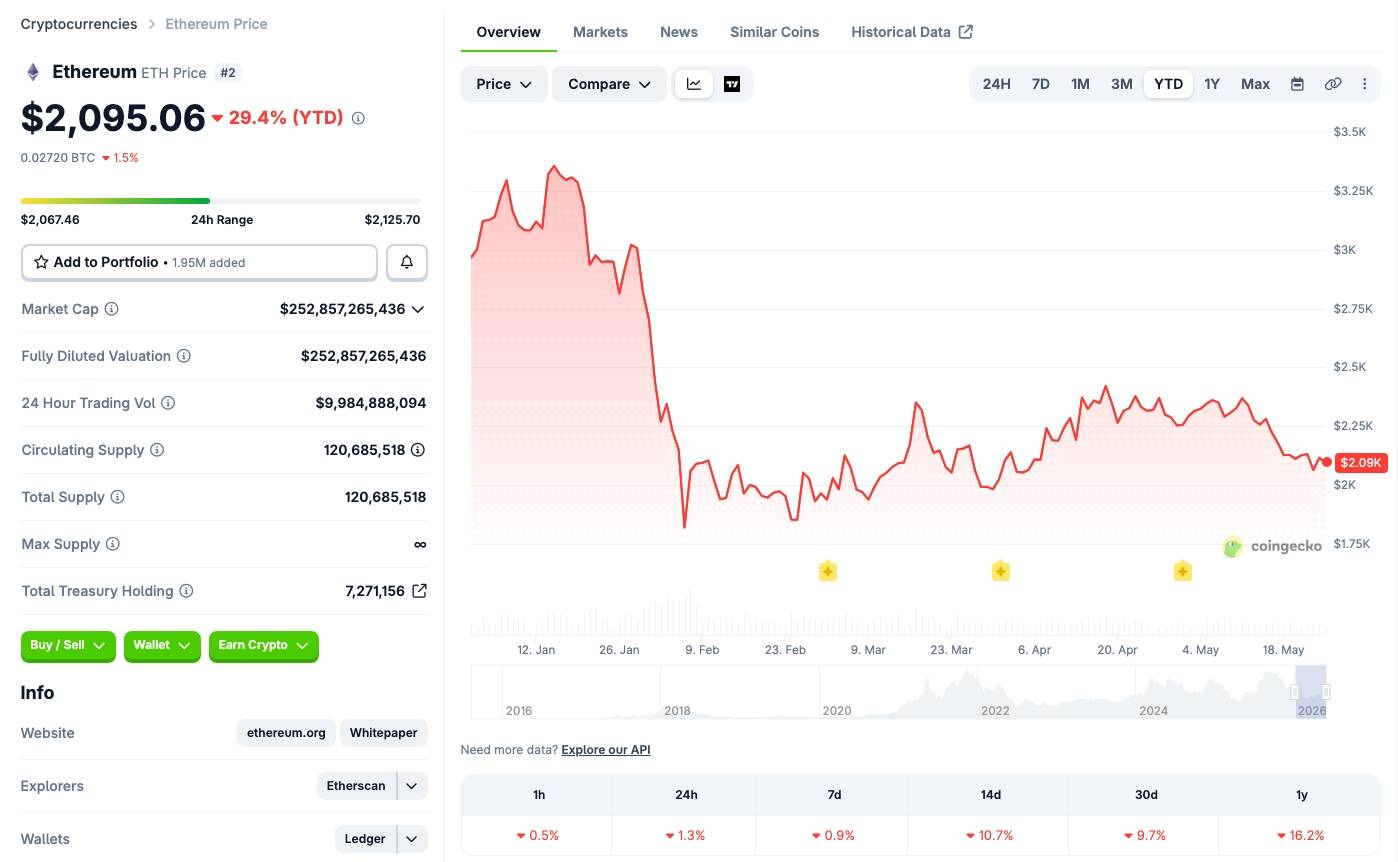1398x862 pixels.
Task: Open the Compare dropdown
Action: tap(609, 84)
